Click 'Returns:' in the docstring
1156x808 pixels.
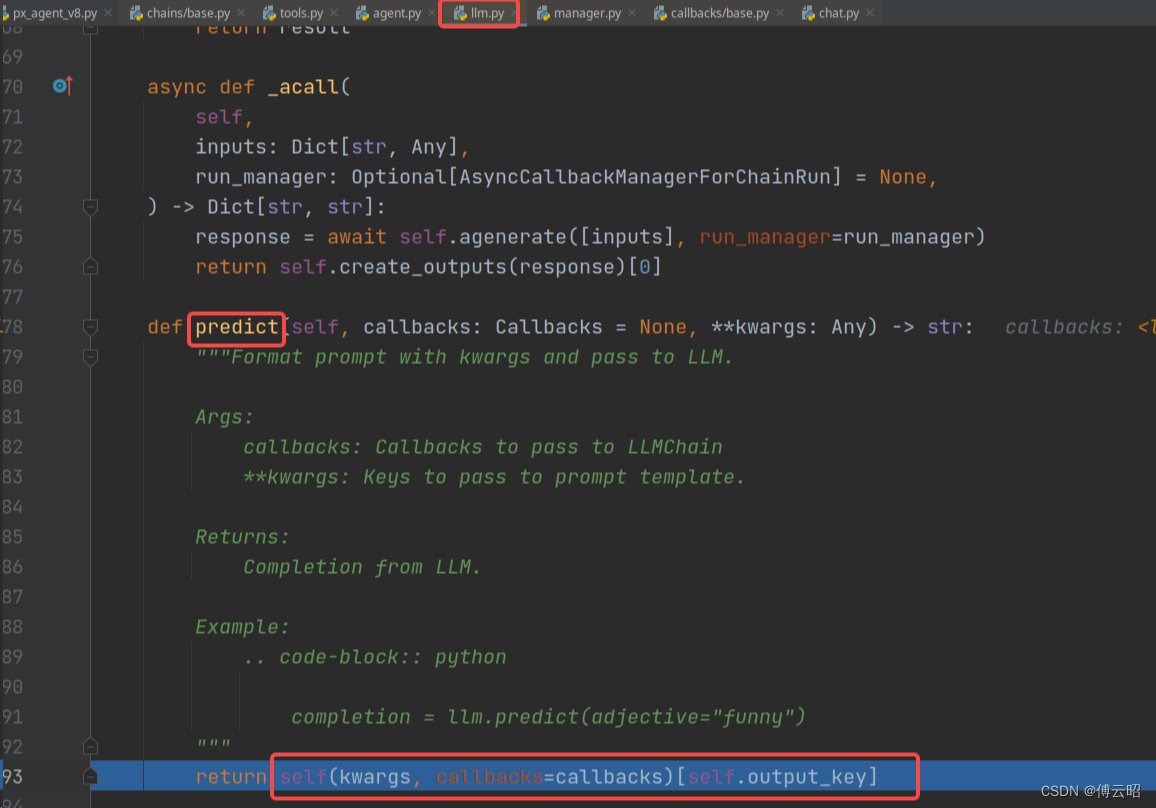[242, 537]
